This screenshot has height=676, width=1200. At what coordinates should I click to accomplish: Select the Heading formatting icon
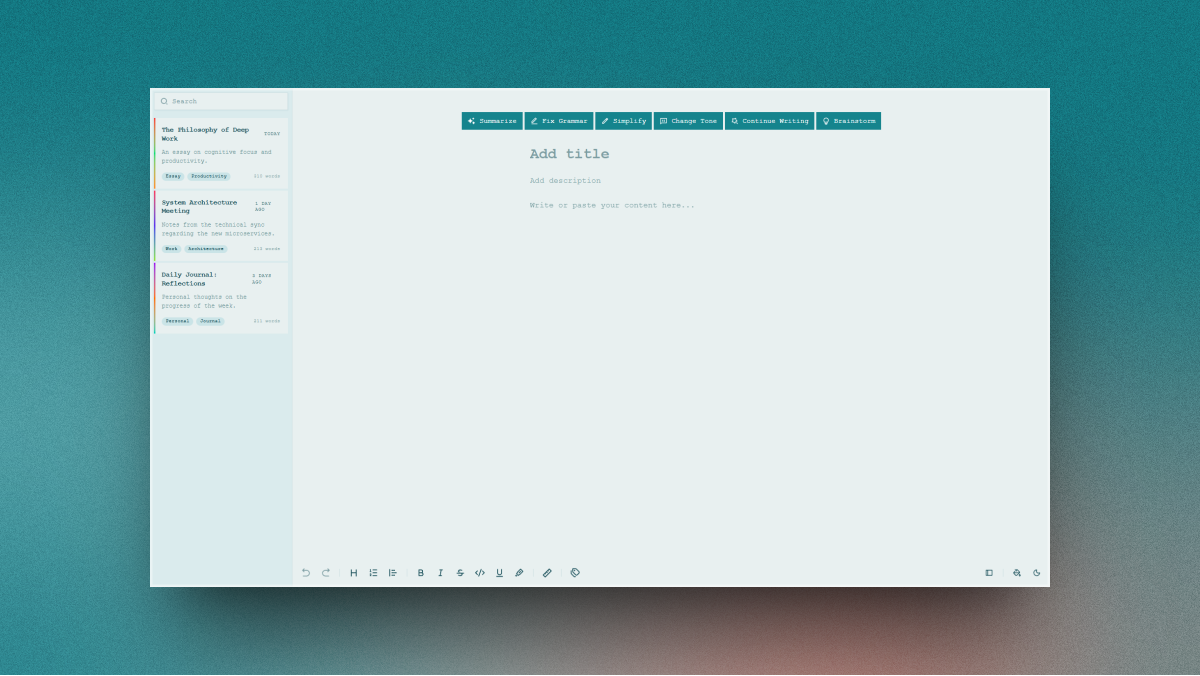tap(353, 572)
